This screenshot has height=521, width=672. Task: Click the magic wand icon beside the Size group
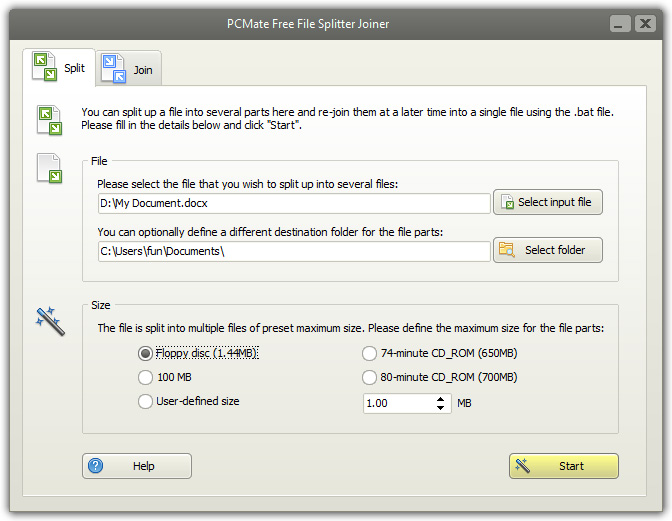pyautogui.click(x=50, y=321)
